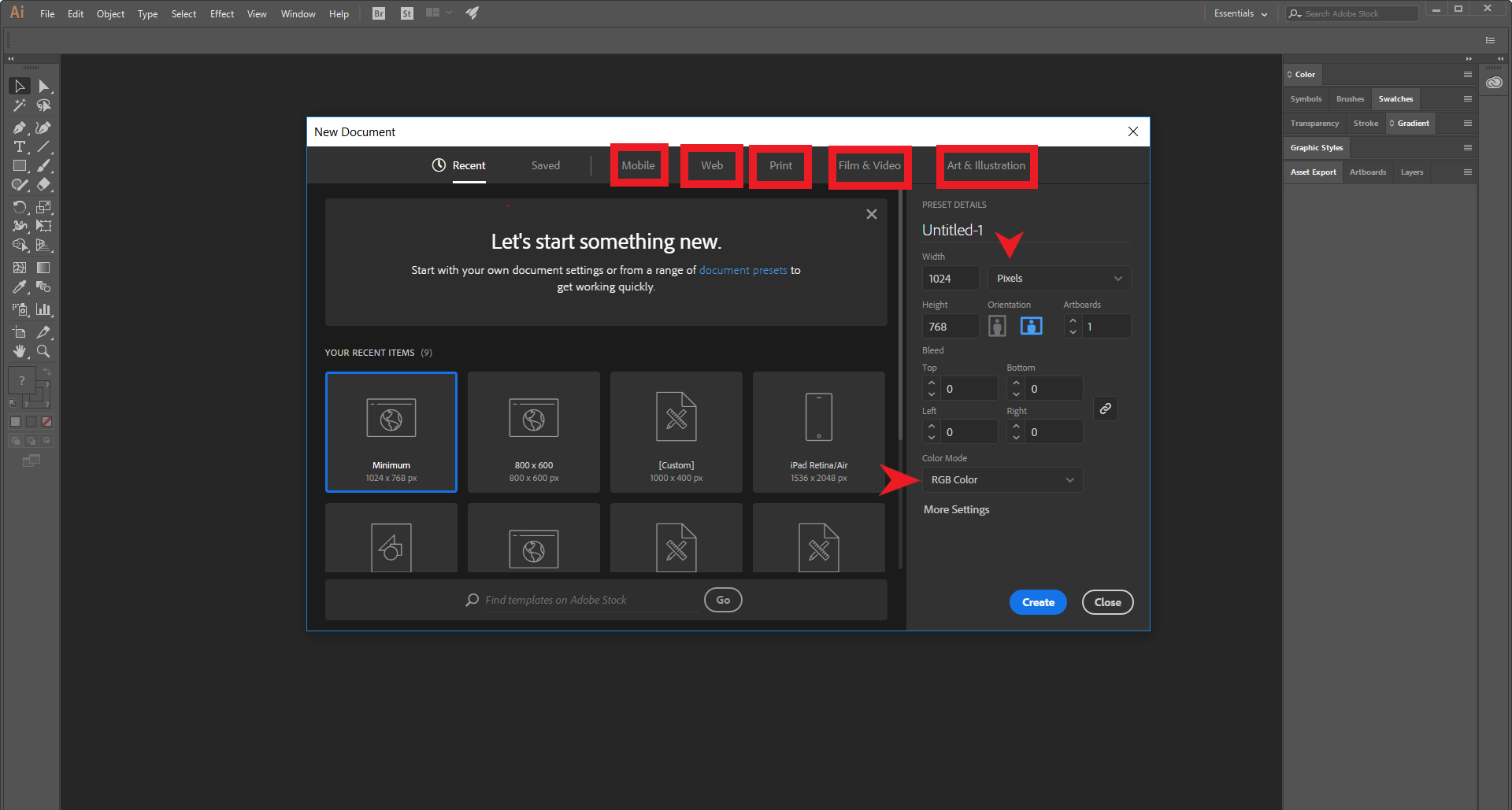Select the Eraser tool
The width and height of the screenshot is (1512, 810).
coord(44,185)
